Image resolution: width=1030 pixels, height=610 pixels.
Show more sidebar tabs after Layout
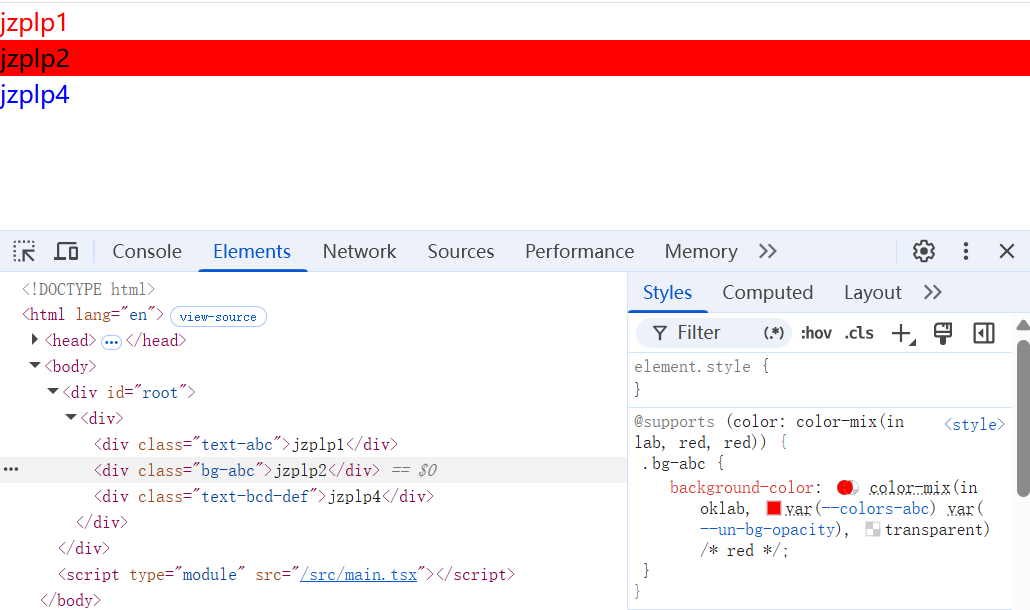(x=933, y=292)
